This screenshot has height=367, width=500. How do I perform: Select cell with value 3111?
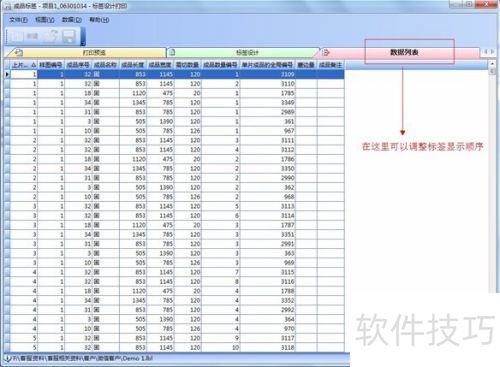[x=268, y=140]
